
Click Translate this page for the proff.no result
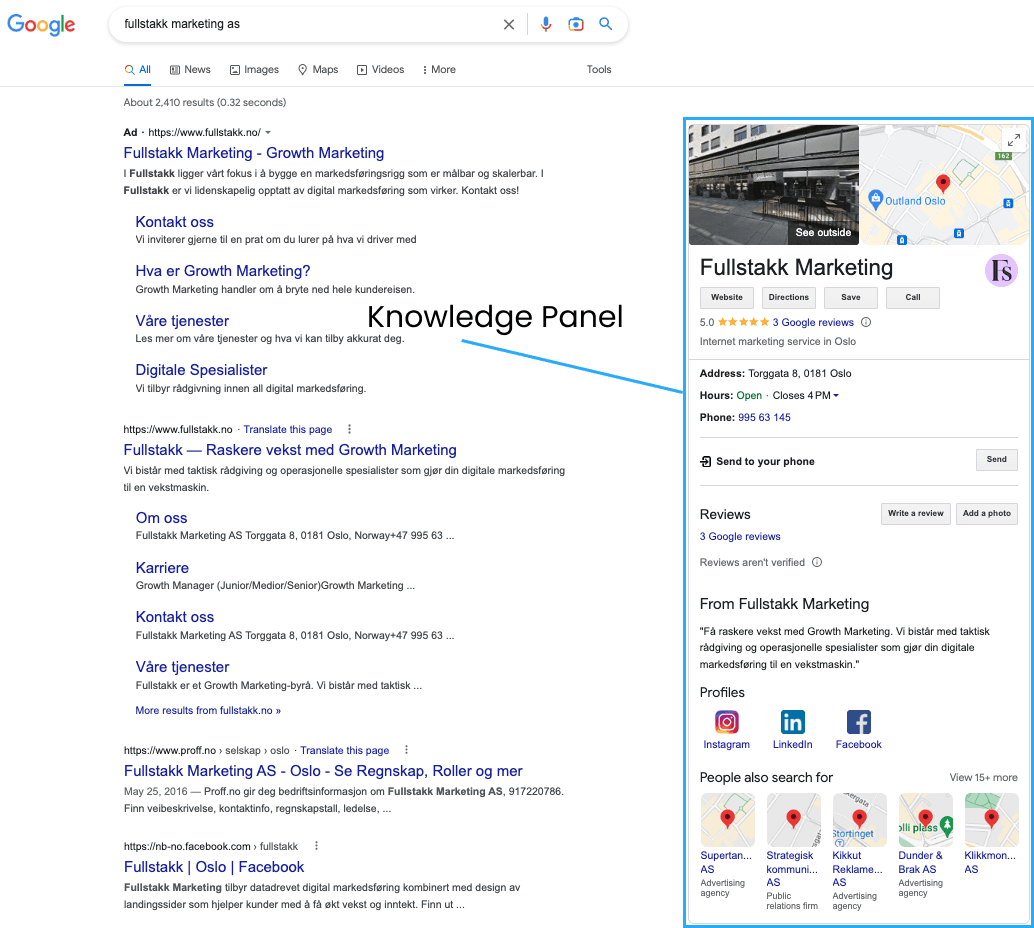click(344, 751)
